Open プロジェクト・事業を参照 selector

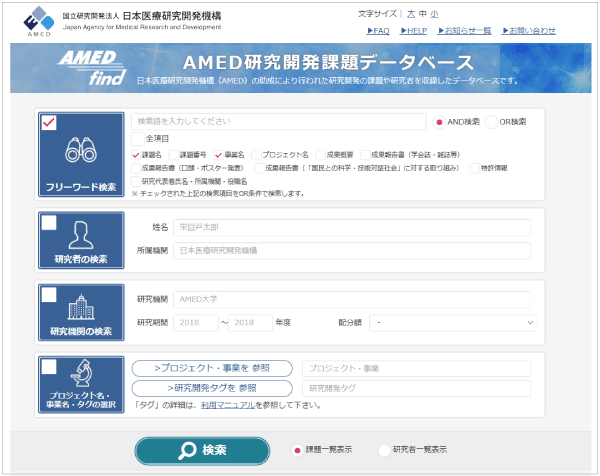click(212, 369)
